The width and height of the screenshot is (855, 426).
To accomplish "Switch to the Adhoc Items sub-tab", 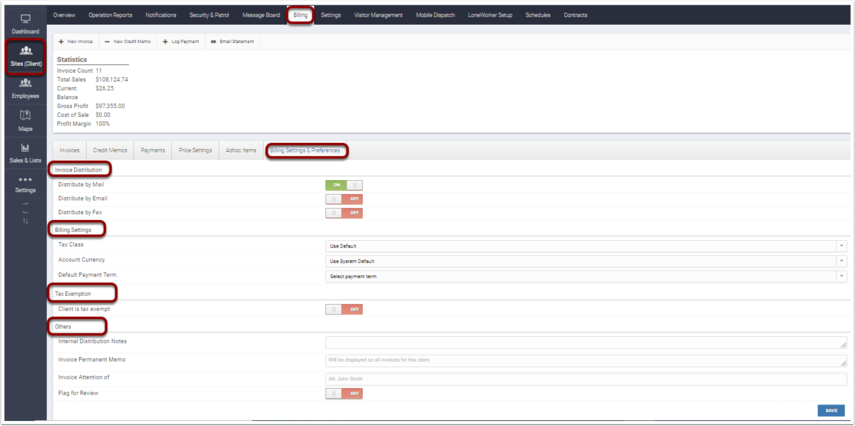I will point(241,150).
